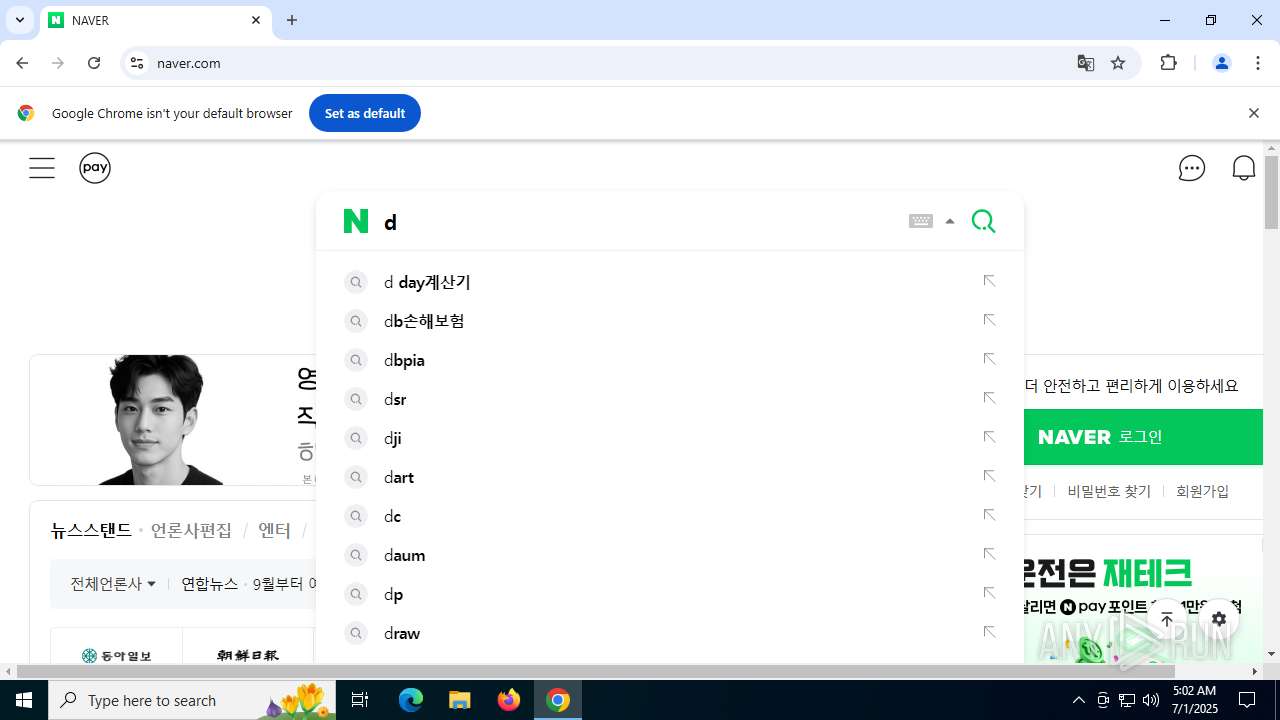1280x720 pixels.
Task: Select the 'dc' suggestion
Action: (x=392, y=516)
